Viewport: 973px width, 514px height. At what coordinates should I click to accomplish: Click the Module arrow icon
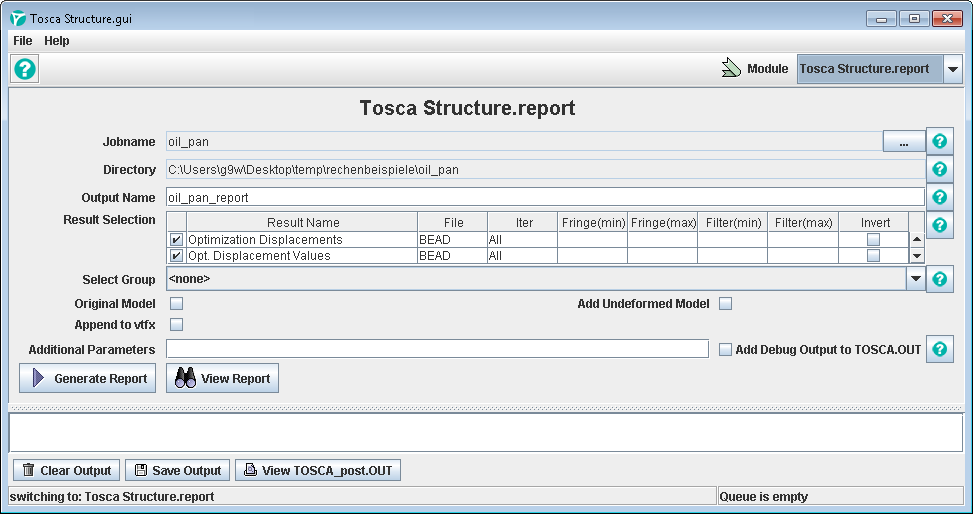(x=732, y=68)
